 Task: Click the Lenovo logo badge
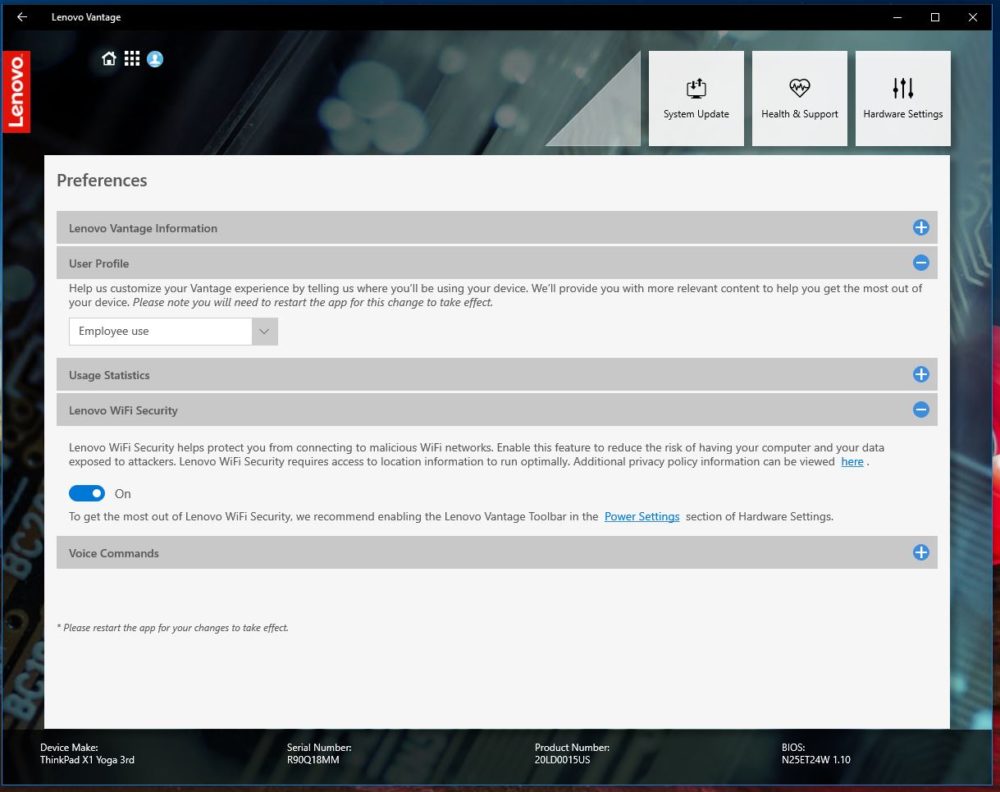(x=16, y=91)
